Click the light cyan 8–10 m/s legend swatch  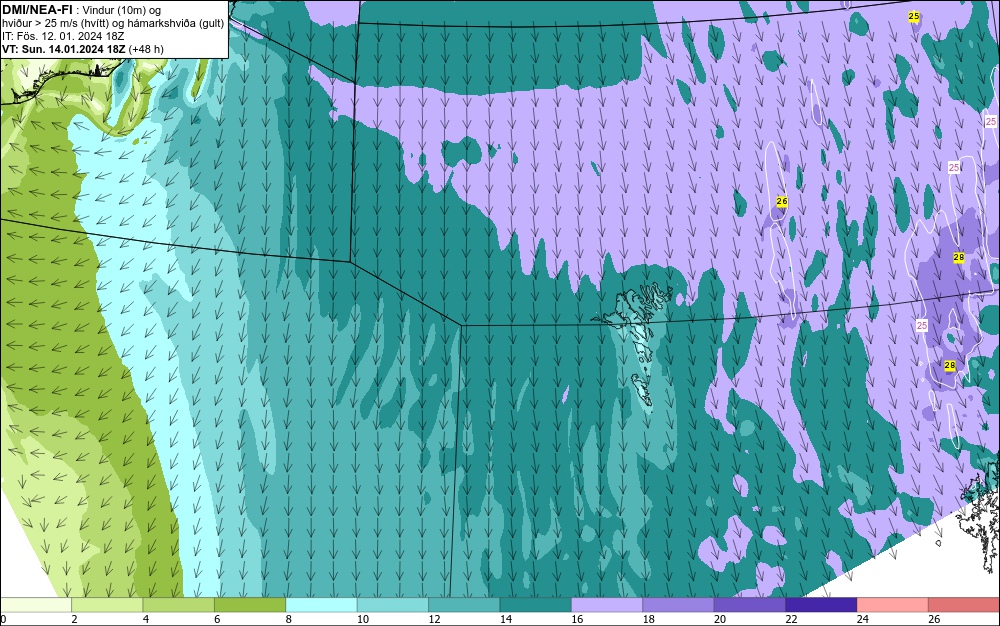click(x=321, y=605)
